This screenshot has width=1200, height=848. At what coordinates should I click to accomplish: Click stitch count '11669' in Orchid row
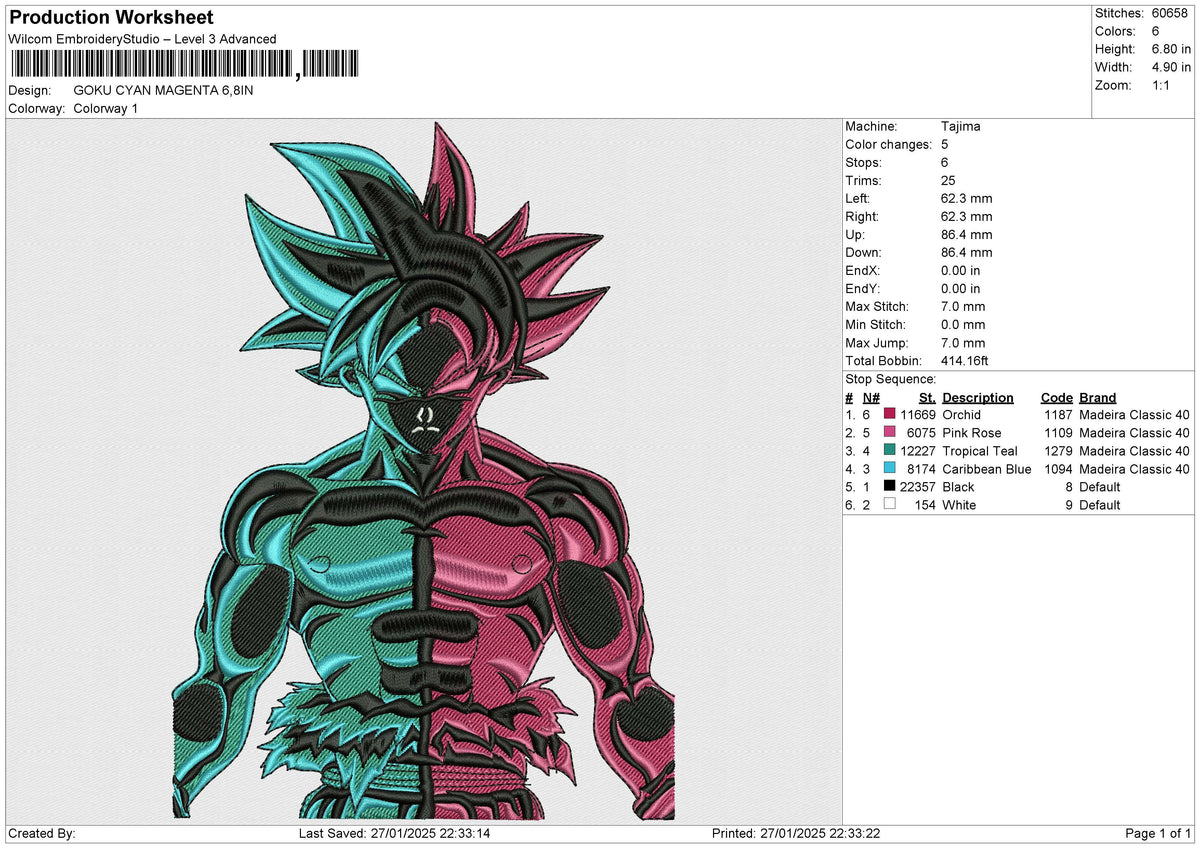(x=918, y=414)
